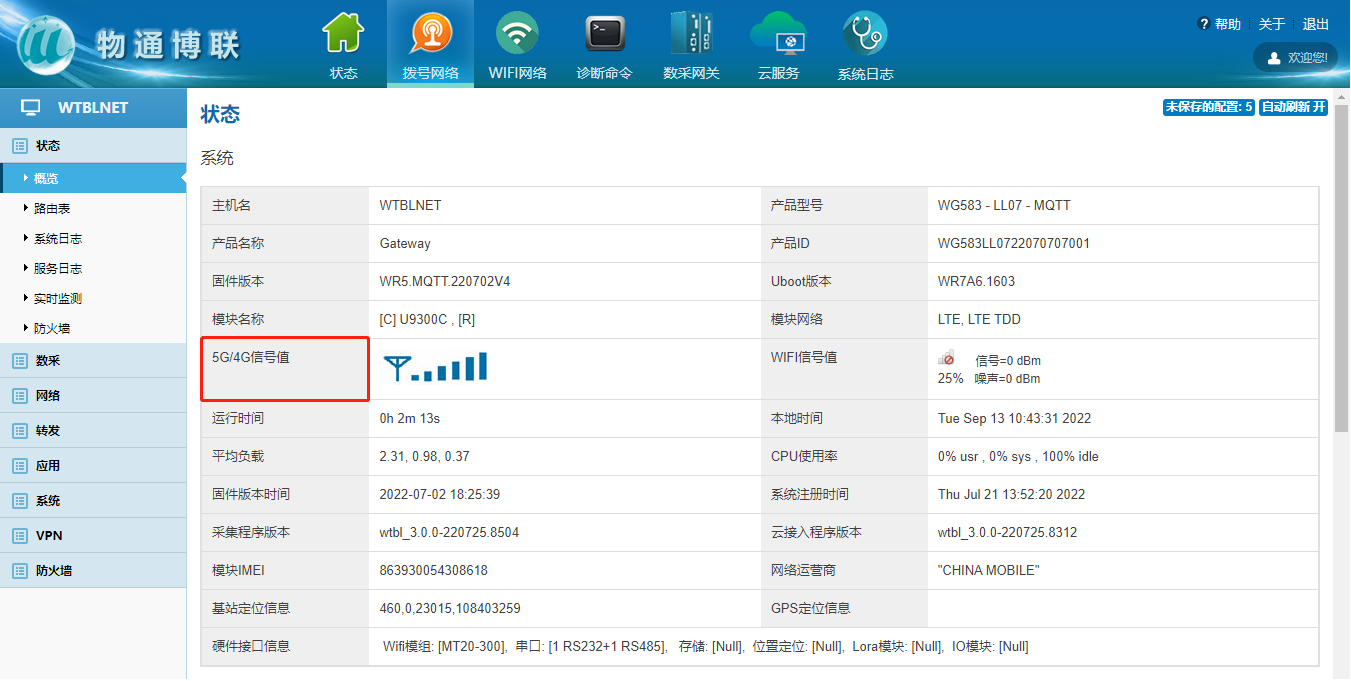
Task: Expand the VPN sidebar section
Action: tap(49, 535)
